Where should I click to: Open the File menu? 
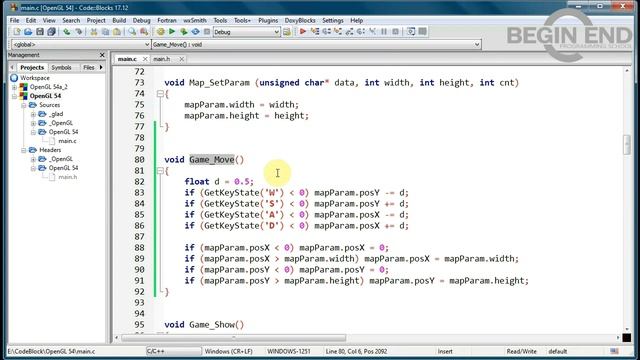click(x=14, y=20)
